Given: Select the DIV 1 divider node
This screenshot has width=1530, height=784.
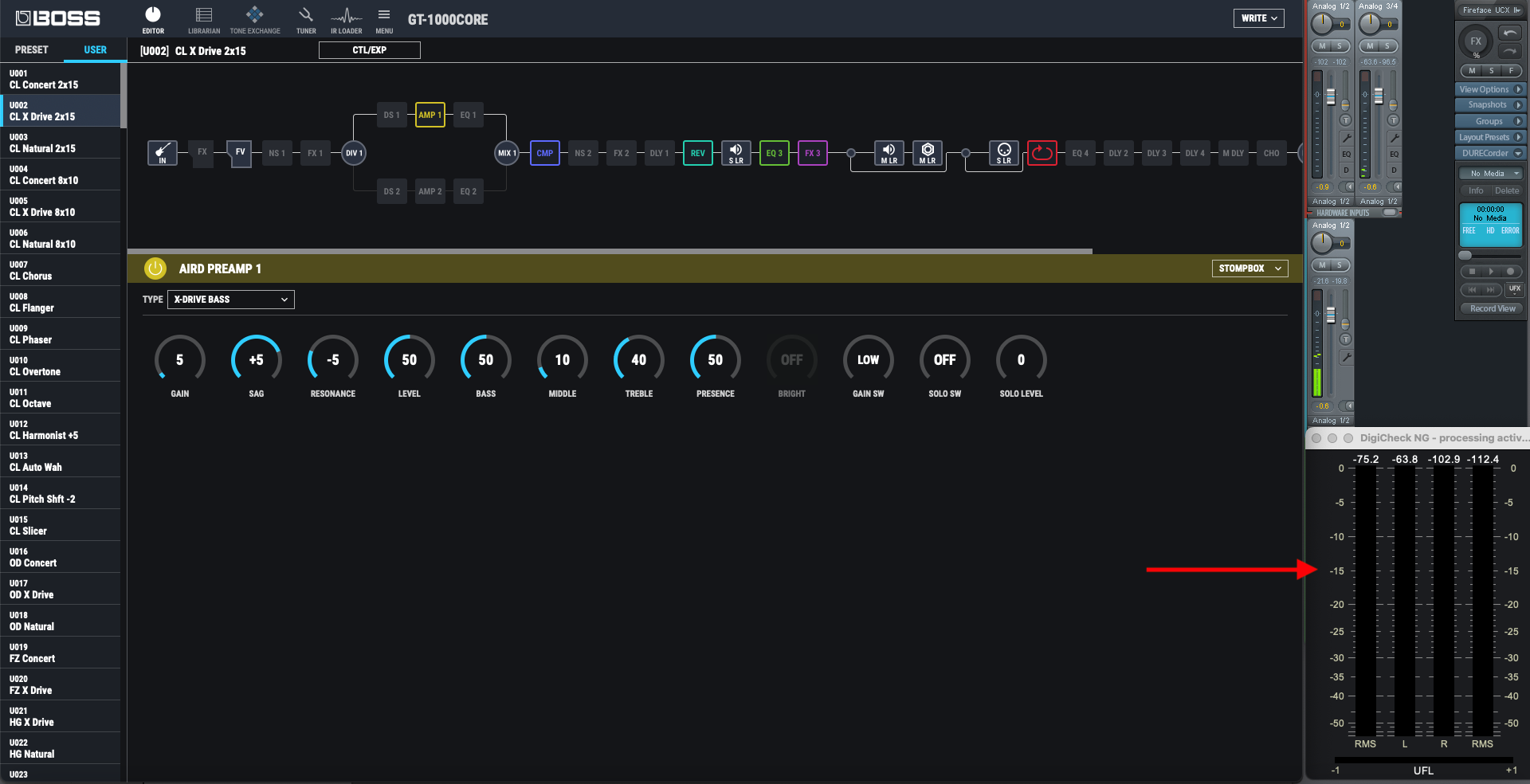Looking at the screenshot, I should tap(354, 153).
